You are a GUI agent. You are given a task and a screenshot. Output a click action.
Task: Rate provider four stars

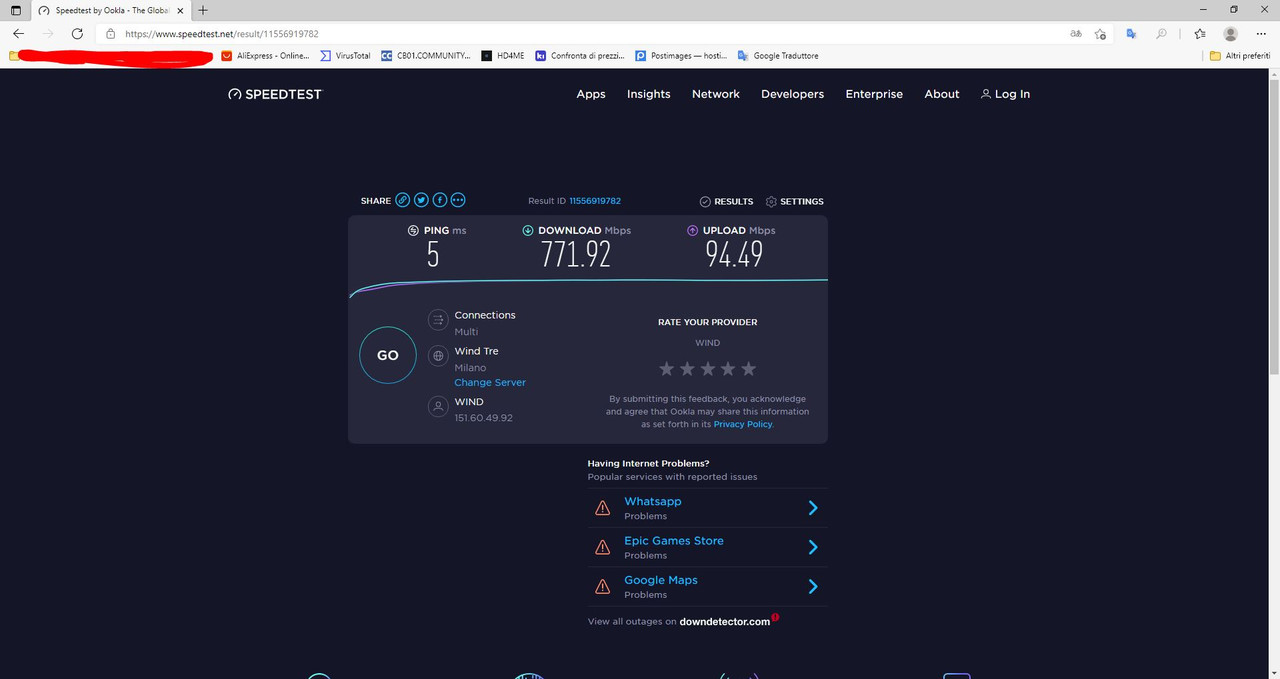coord(728,369)
